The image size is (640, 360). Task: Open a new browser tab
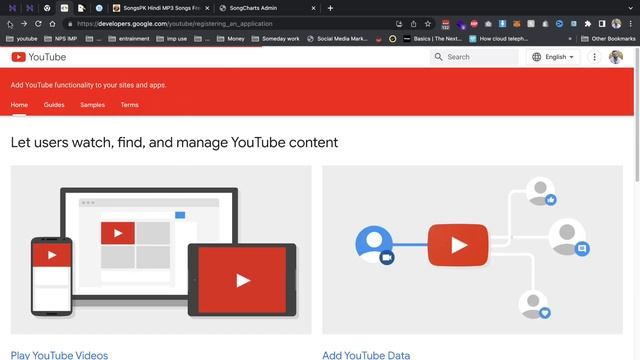330,8
